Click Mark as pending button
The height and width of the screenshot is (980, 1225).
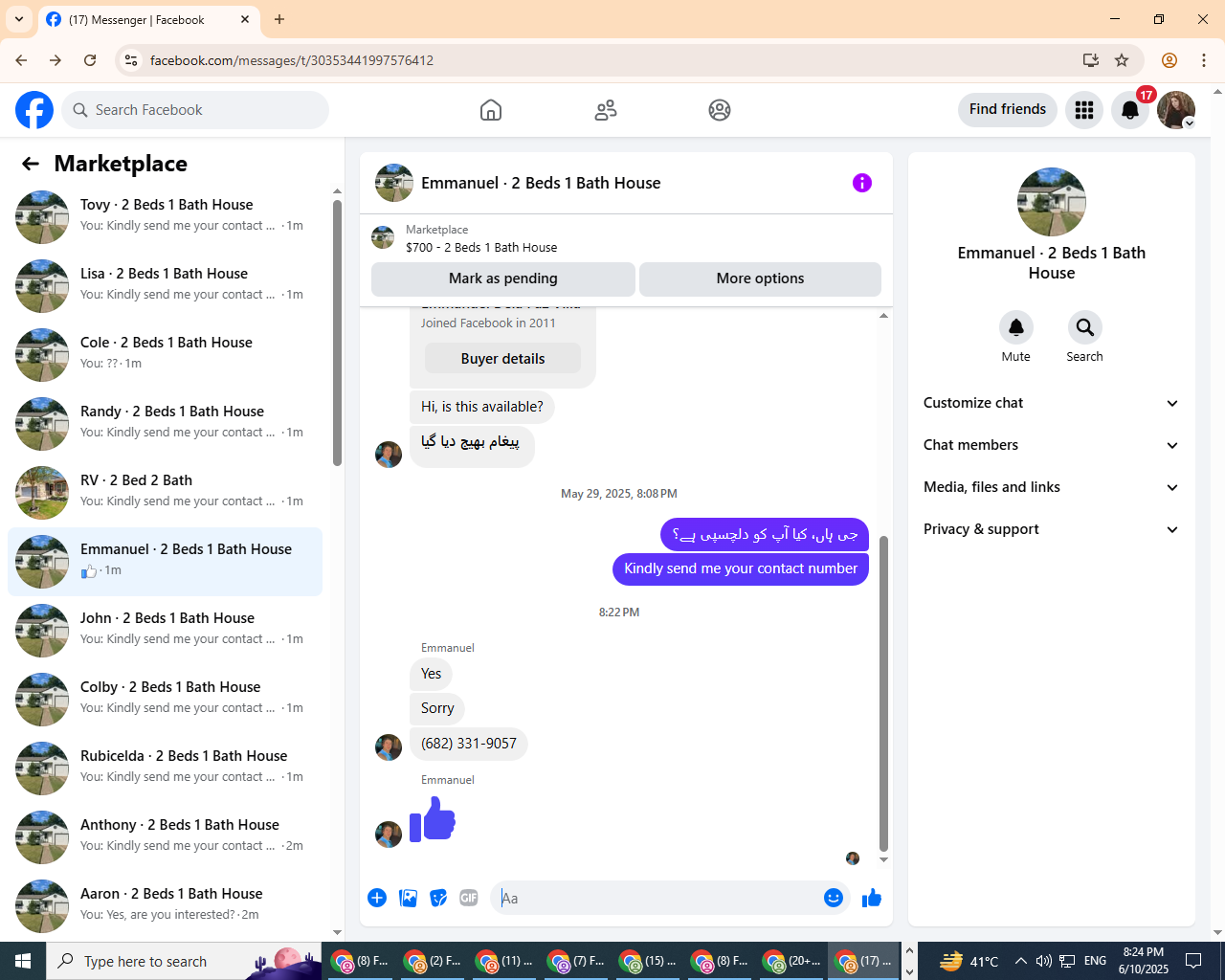[x=503, y=278]
